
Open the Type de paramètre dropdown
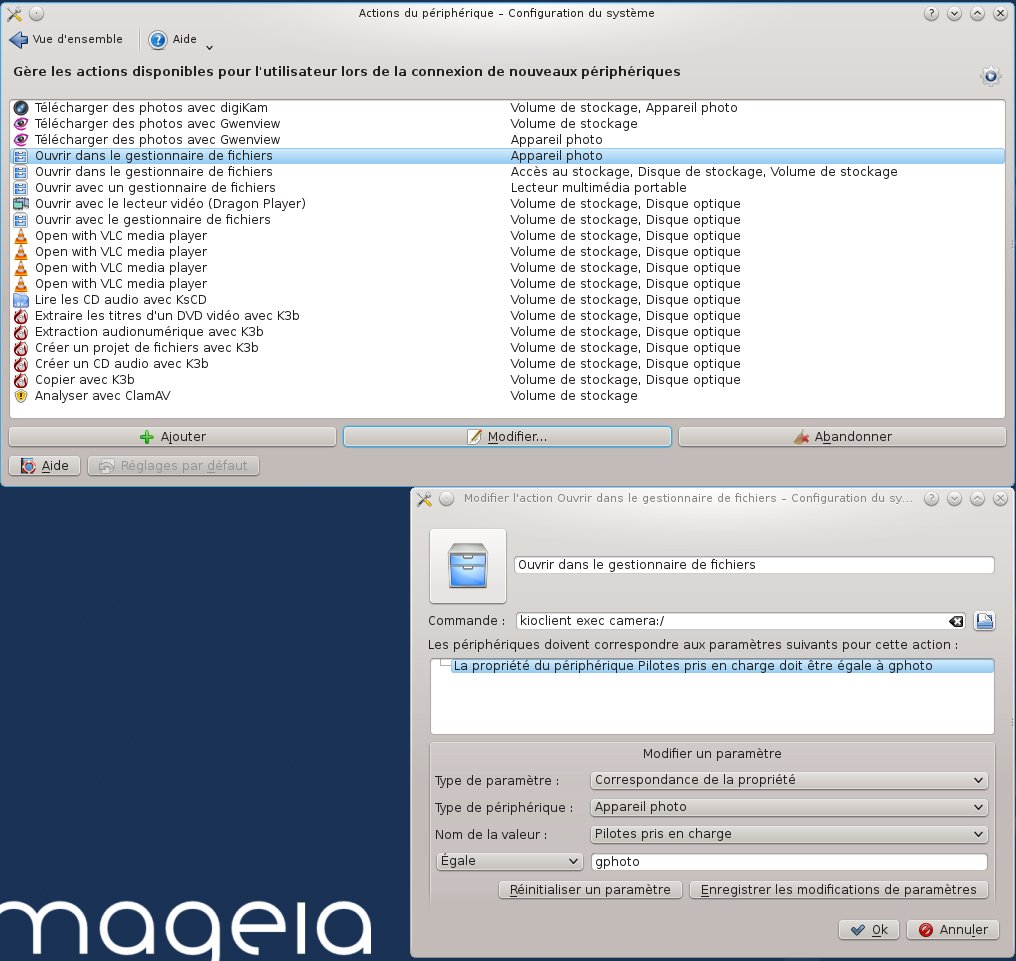[x=789, y=780]
